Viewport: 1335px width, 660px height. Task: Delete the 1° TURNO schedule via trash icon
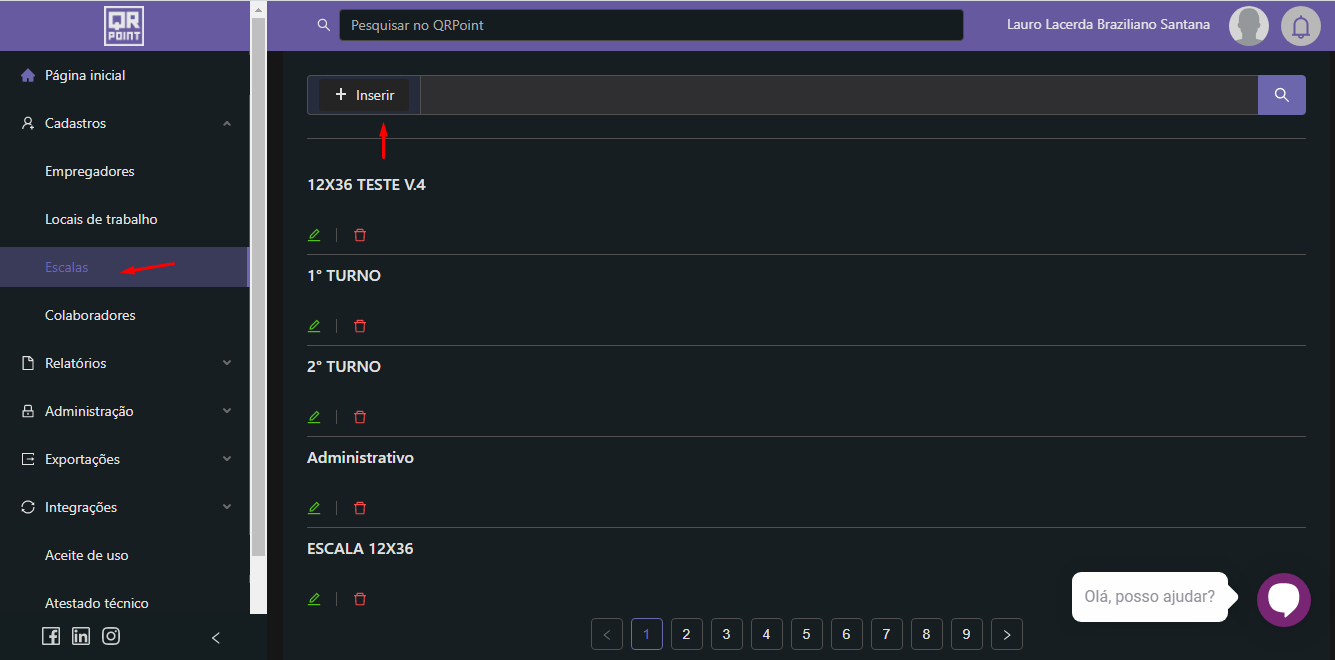point(360,326)
